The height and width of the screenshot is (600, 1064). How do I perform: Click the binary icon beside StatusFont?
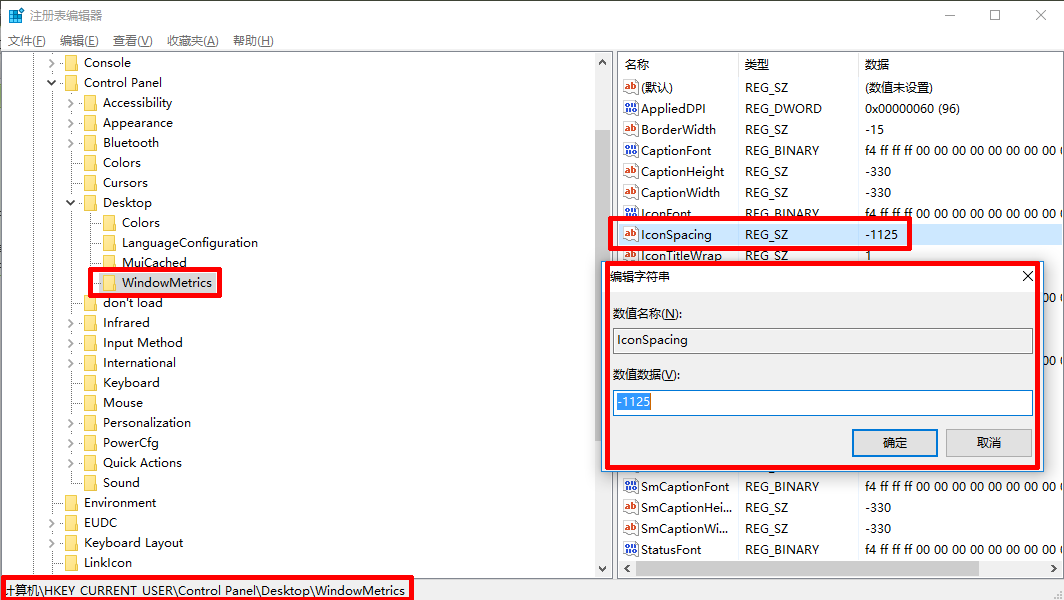(x=631, y=549)
